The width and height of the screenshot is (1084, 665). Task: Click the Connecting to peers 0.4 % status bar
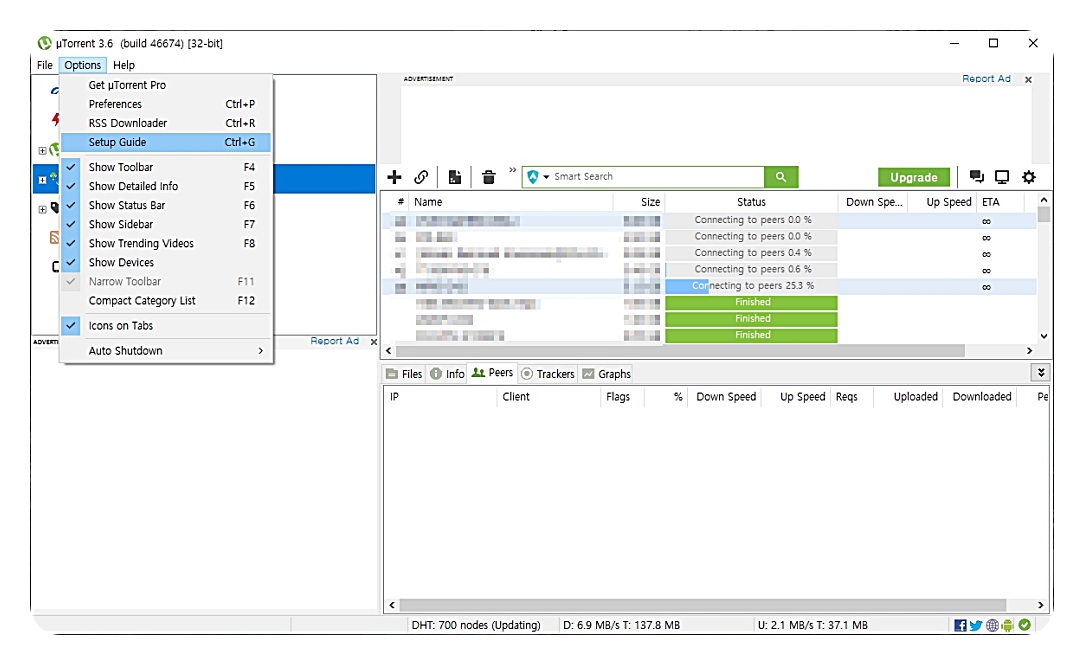tap(751, 253)
